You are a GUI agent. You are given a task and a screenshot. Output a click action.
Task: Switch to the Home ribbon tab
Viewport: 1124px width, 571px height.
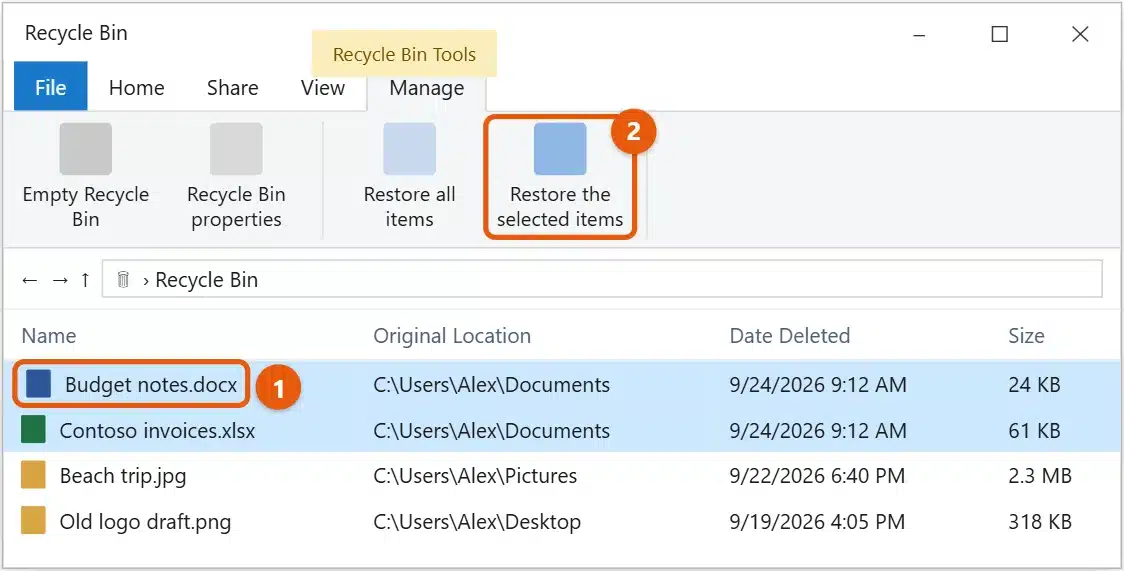pos(136,87)
